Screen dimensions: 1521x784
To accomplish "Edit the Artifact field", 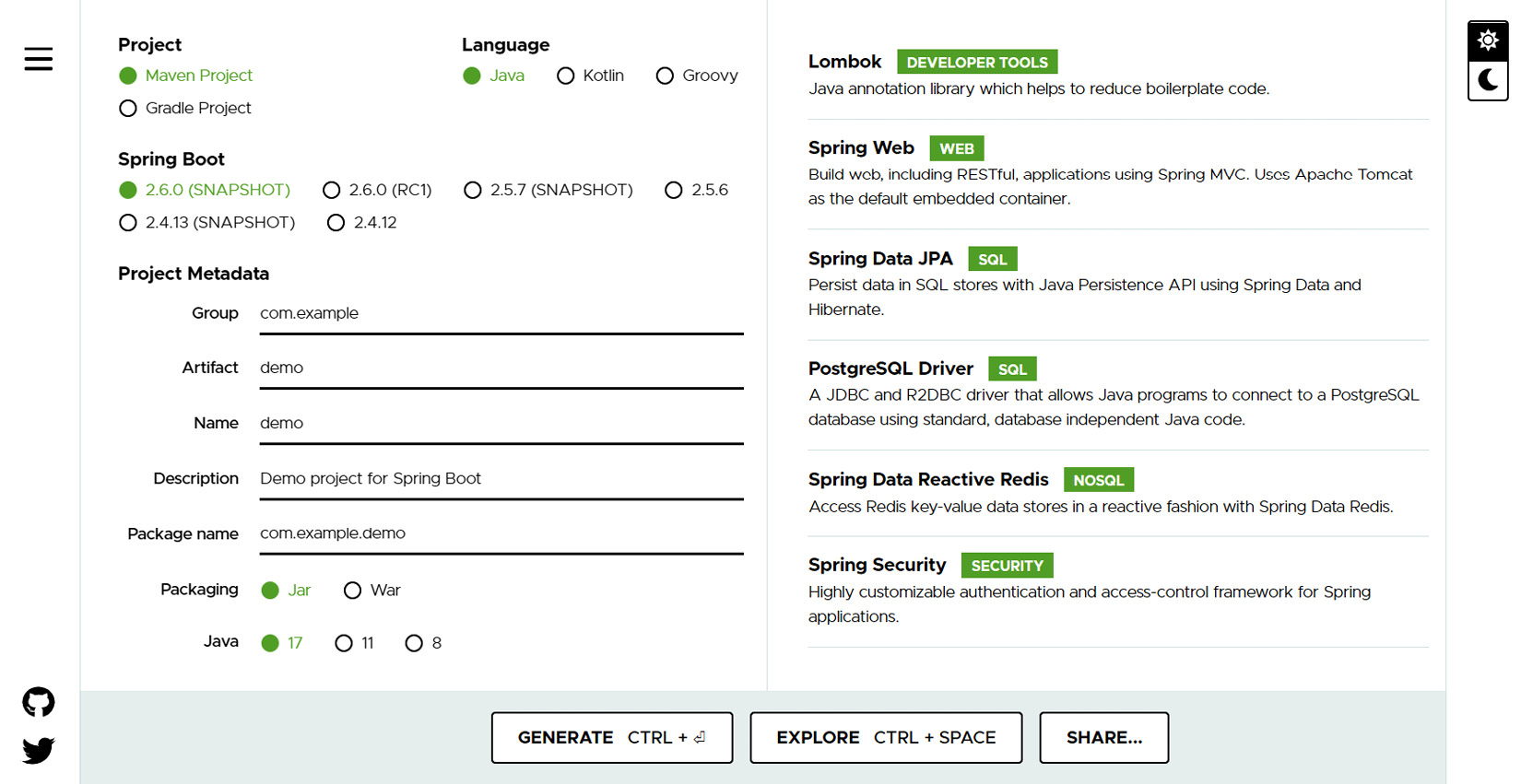I will pos(501,368).
